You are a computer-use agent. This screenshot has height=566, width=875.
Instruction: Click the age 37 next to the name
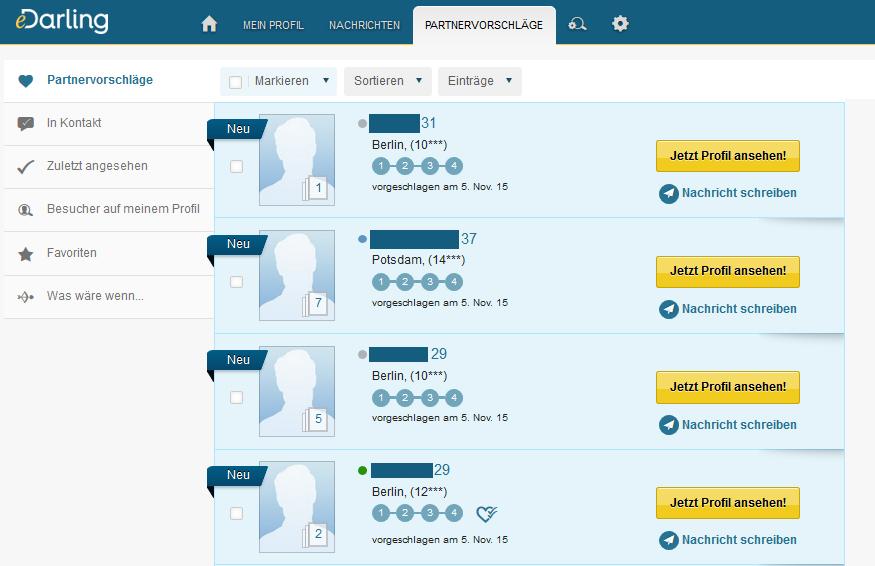click(469, 239)
